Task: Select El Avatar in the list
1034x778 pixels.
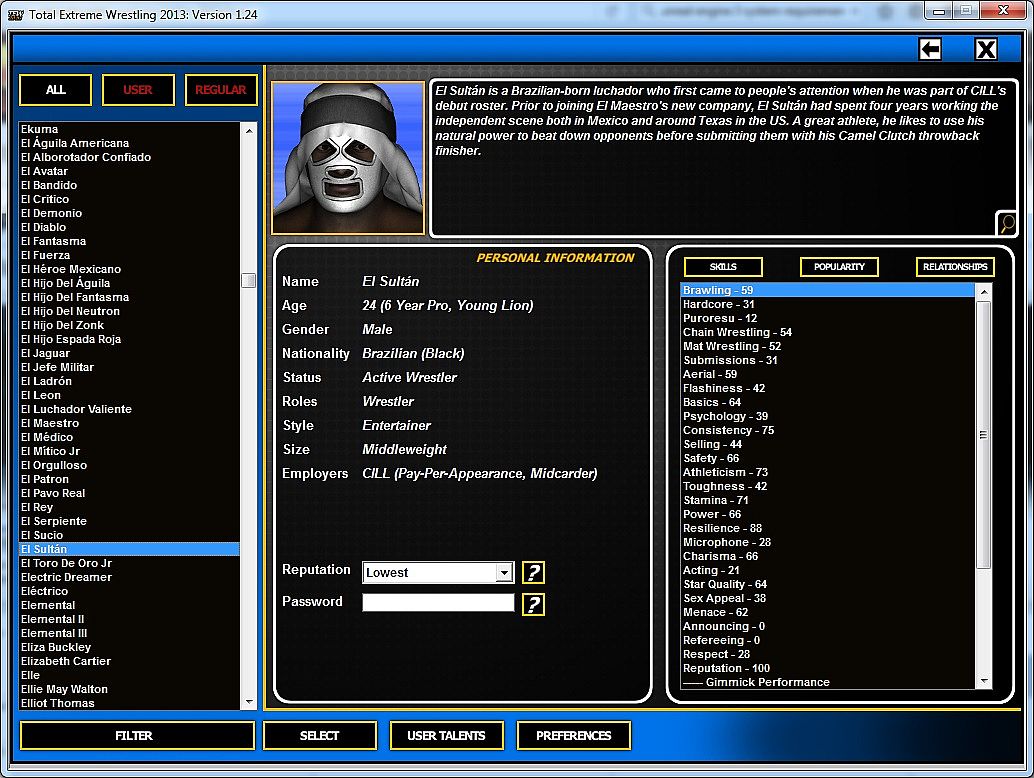Action: click(x=129, y=171)
